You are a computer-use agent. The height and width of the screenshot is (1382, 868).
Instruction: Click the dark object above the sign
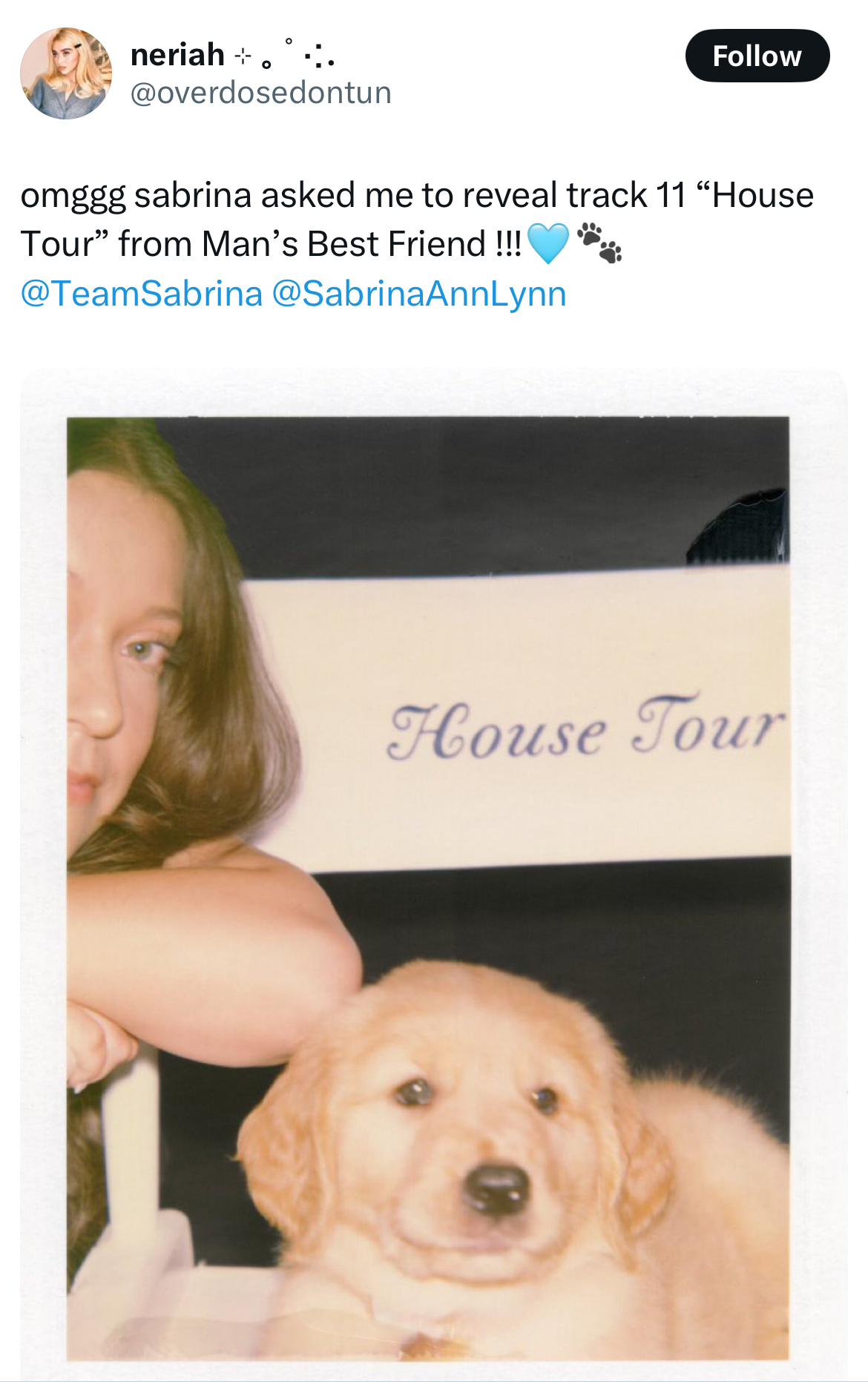point(738,527)
